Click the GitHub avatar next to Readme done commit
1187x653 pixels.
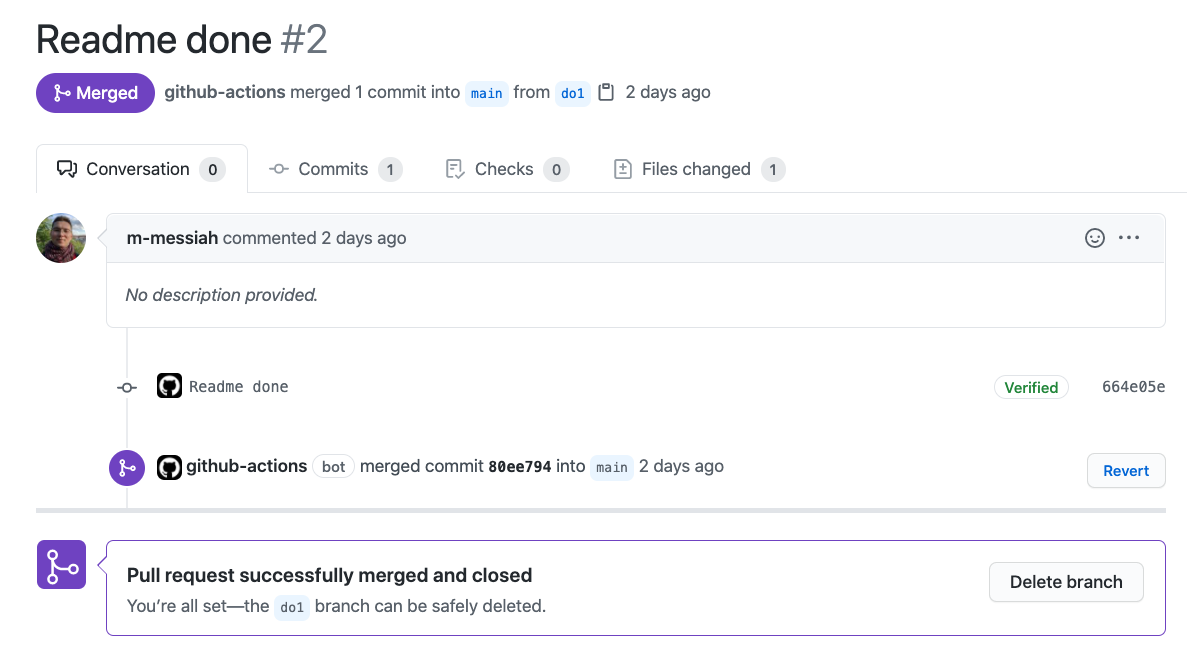click(x=169, y=386)
